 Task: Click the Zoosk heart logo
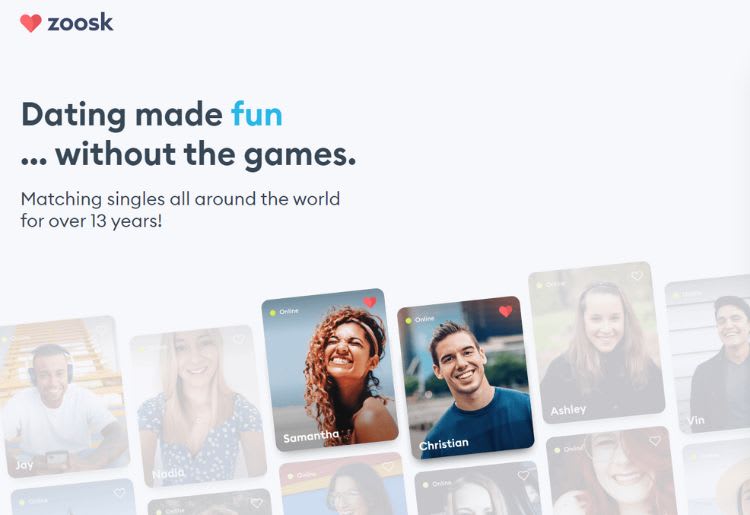[x=31, y=23]
